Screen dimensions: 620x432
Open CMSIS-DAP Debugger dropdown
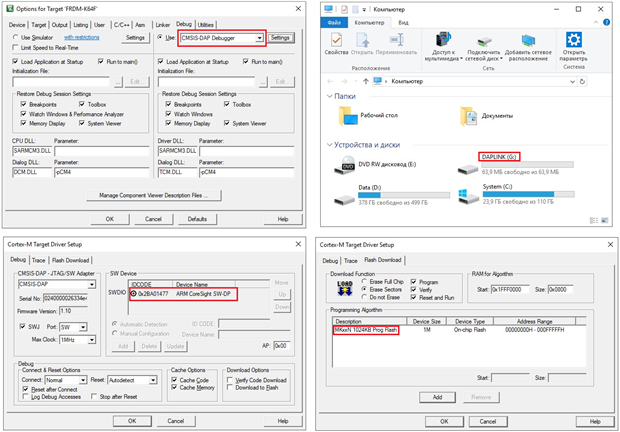pyautogui.click(x=259, y=38)
